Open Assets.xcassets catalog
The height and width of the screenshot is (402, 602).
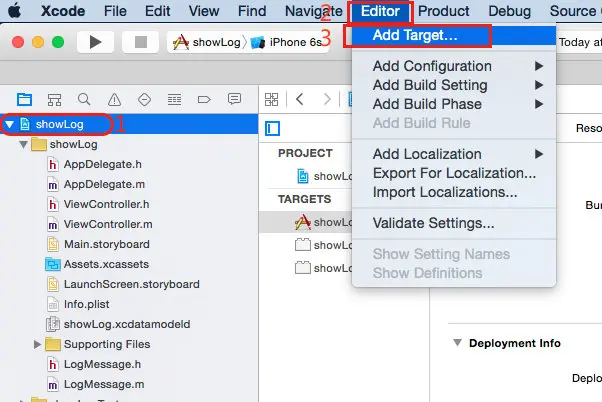(106, 264)
